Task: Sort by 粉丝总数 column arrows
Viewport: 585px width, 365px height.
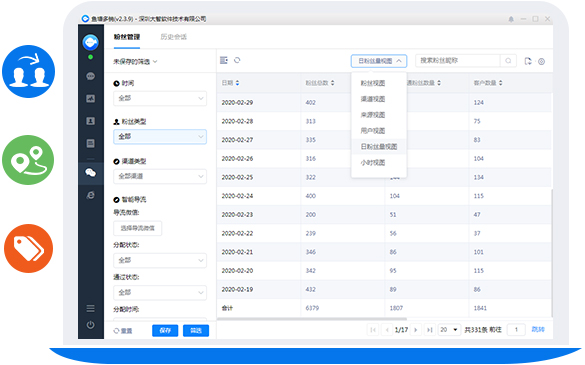Action: pyautogui.click(x=332, y=83)
